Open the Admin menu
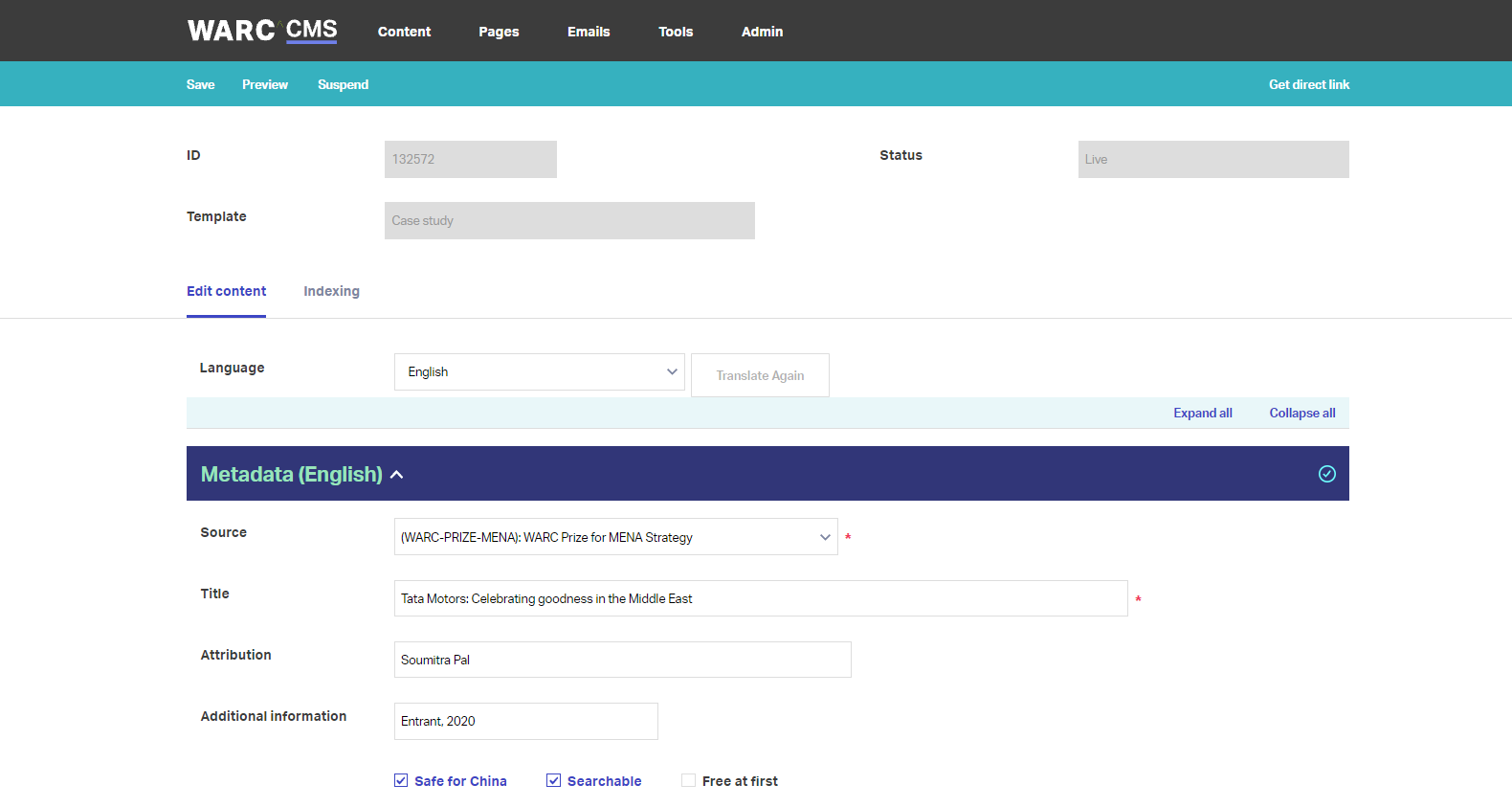This screenshot has height=807, width=1512. click(762, 32)
